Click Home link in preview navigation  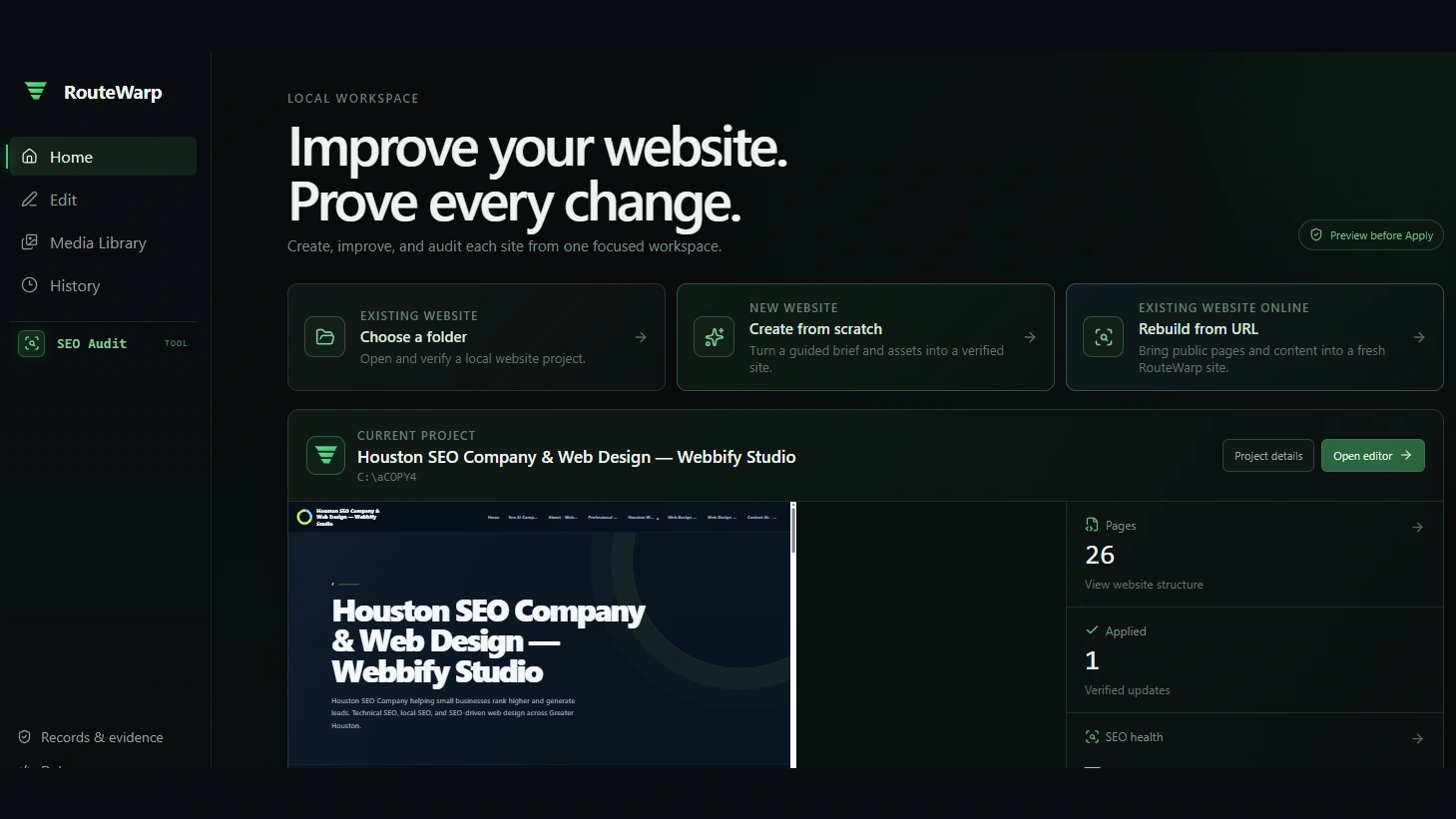coord(493,518)
